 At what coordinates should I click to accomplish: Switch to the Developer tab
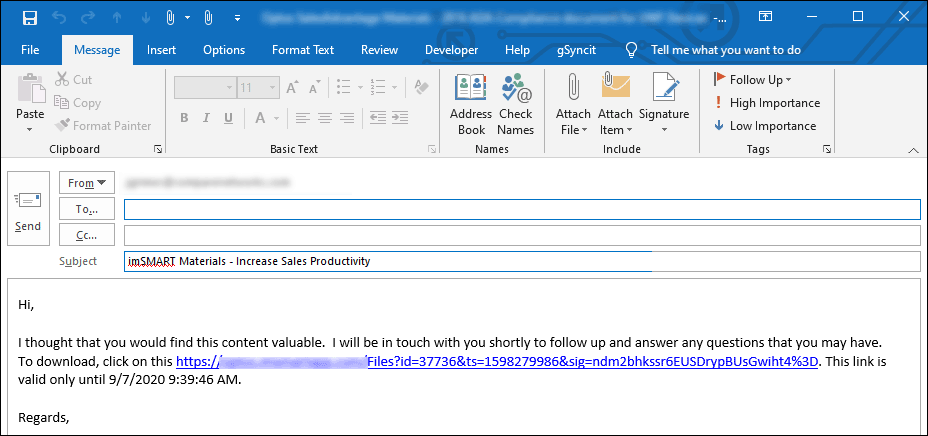[x=452, y=50]
